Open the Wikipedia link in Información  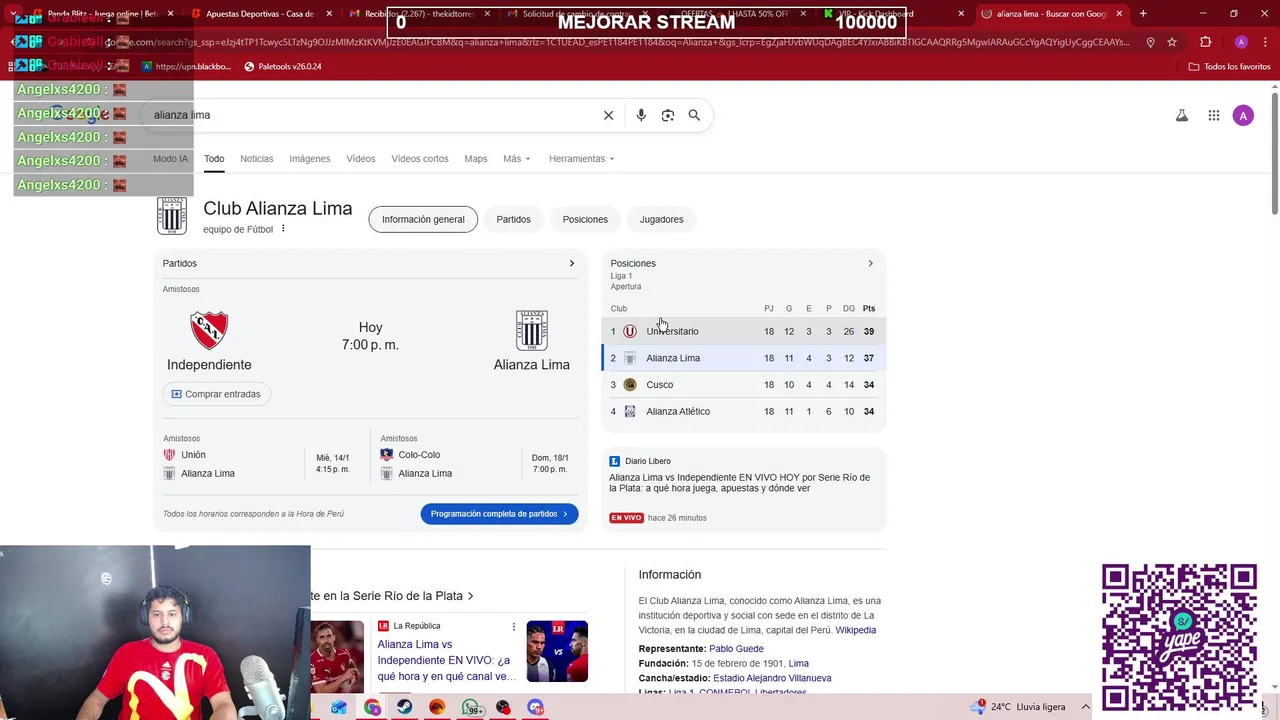[856, 630]
